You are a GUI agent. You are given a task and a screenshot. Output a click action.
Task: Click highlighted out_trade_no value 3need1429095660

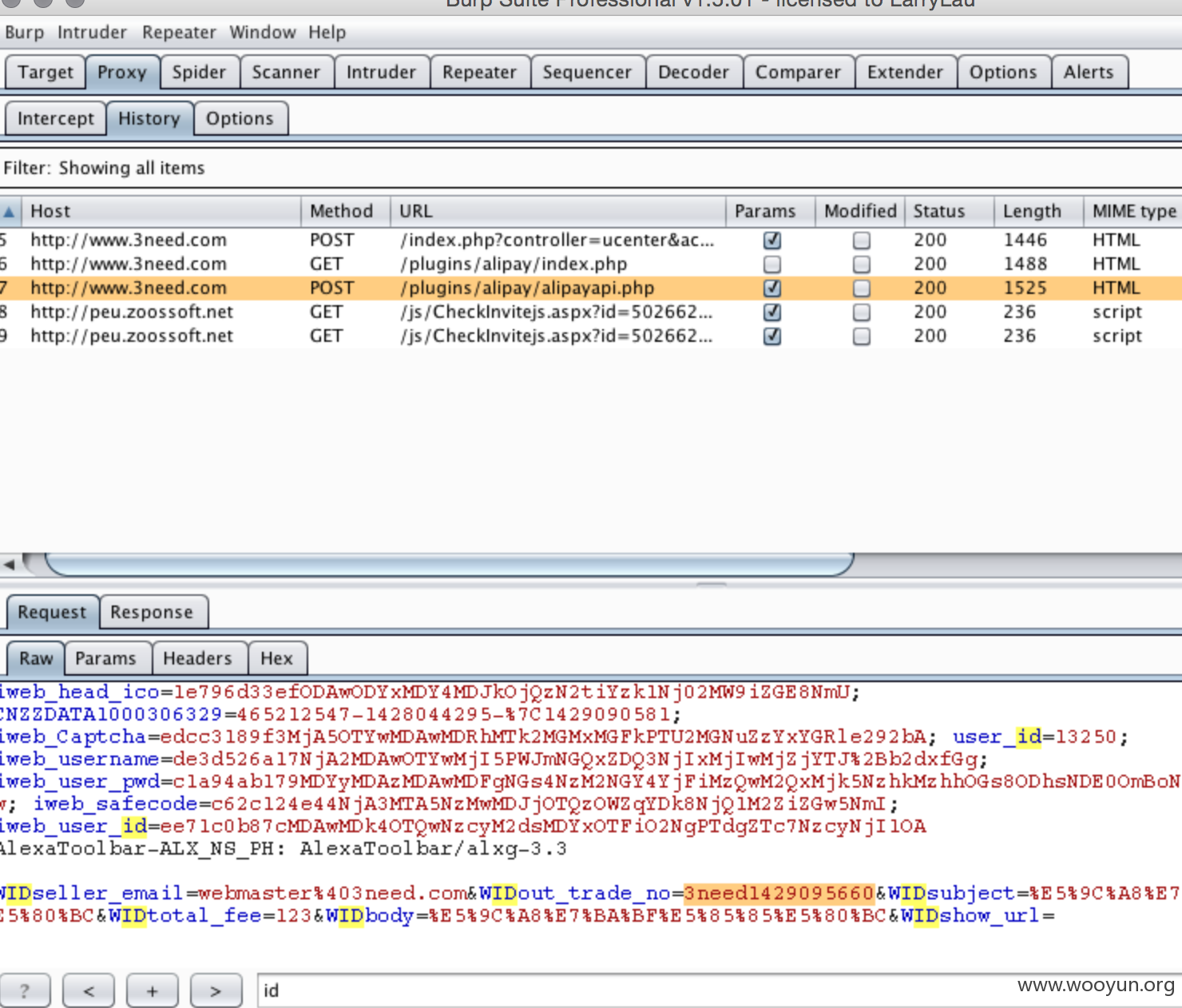779,893
